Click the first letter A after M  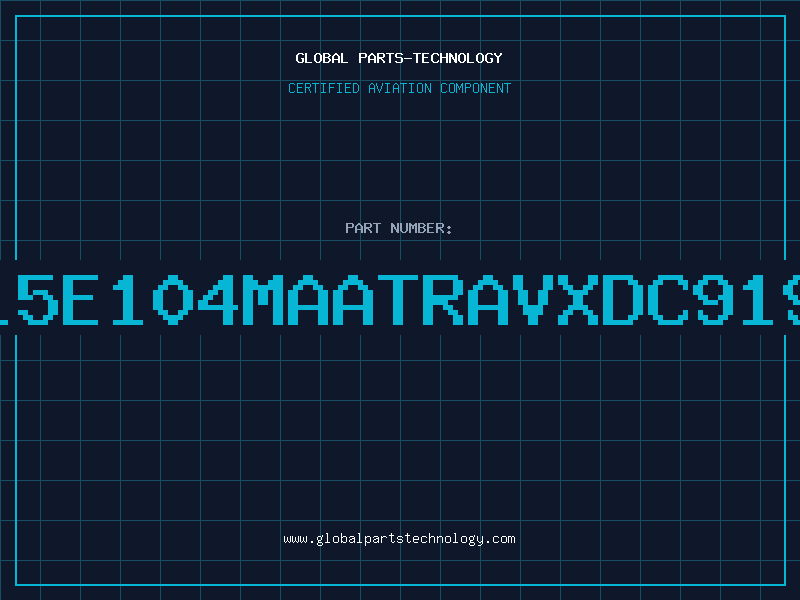[x=308, y=299]
